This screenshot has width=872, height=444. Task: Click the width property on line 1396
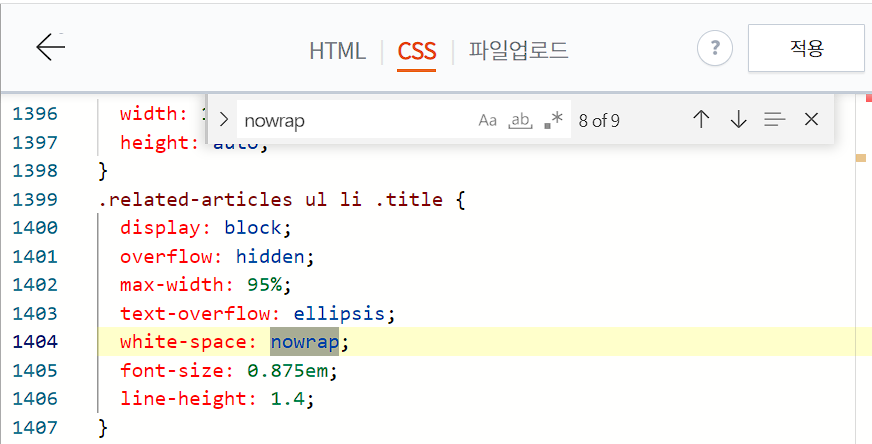coord(154,114)
